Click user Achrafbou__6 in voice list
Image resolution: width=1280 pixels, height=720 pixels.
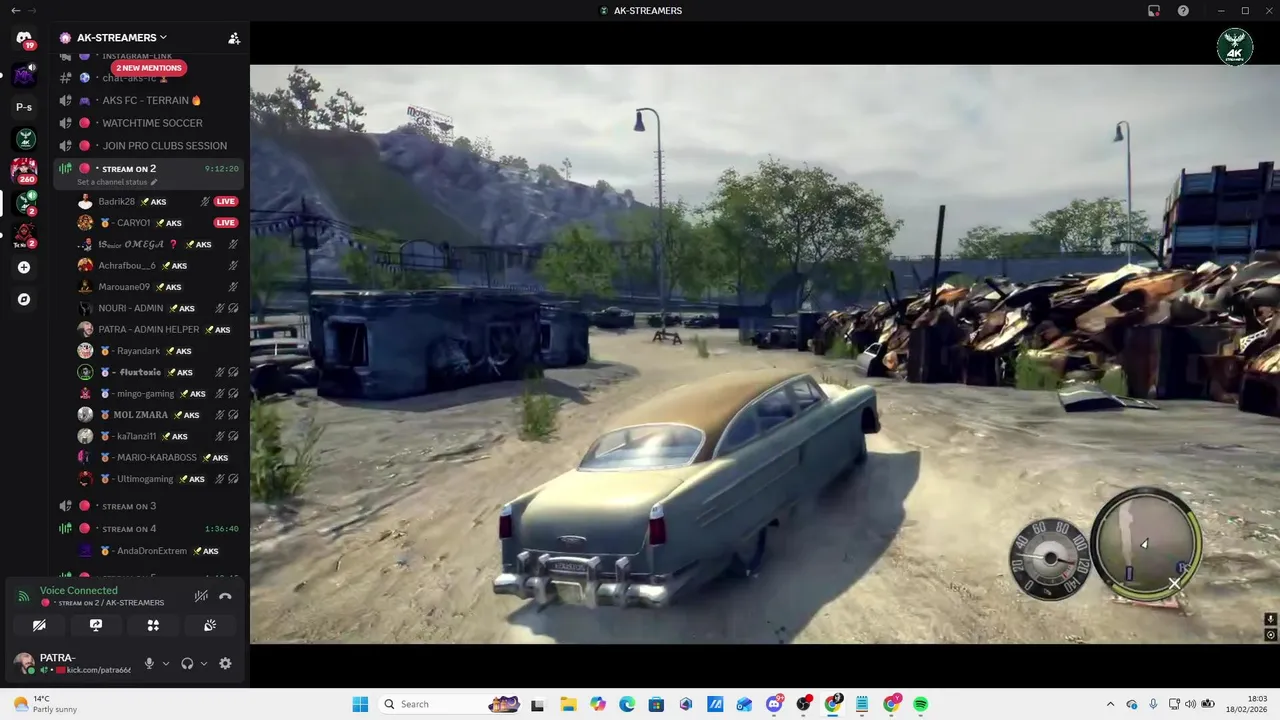[x=160, y=265]
